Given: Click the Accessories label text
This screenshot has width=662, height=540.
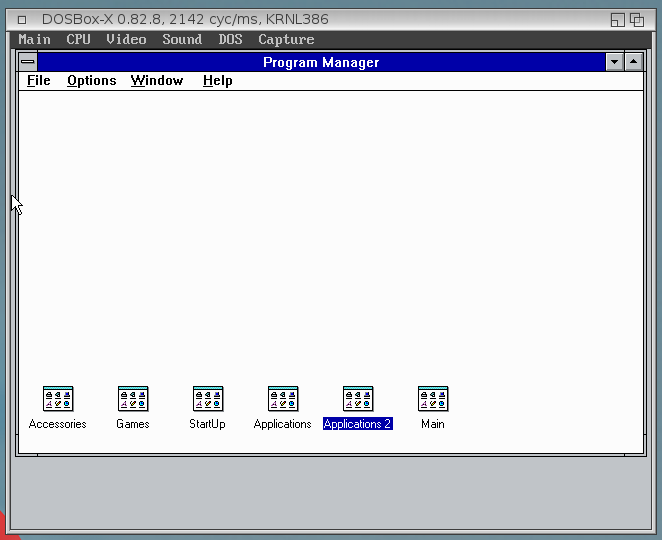Looking at the screenshot, I should pyautogui.click(x=57, y=424).
